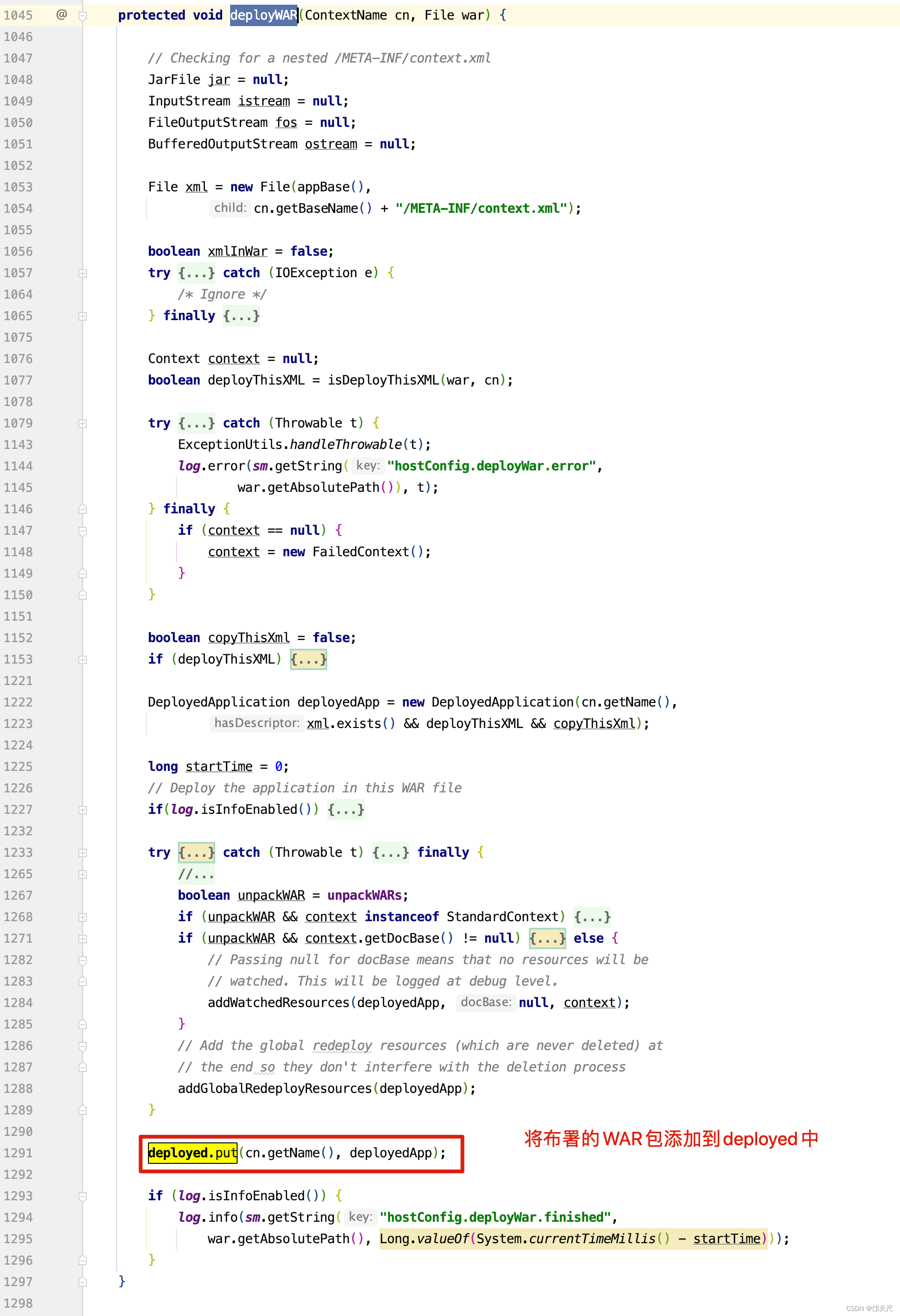Click "hostConfig.deployWar.finished" string literal
This screenshot has height=1316, width=900.
tap(495, 1218)
